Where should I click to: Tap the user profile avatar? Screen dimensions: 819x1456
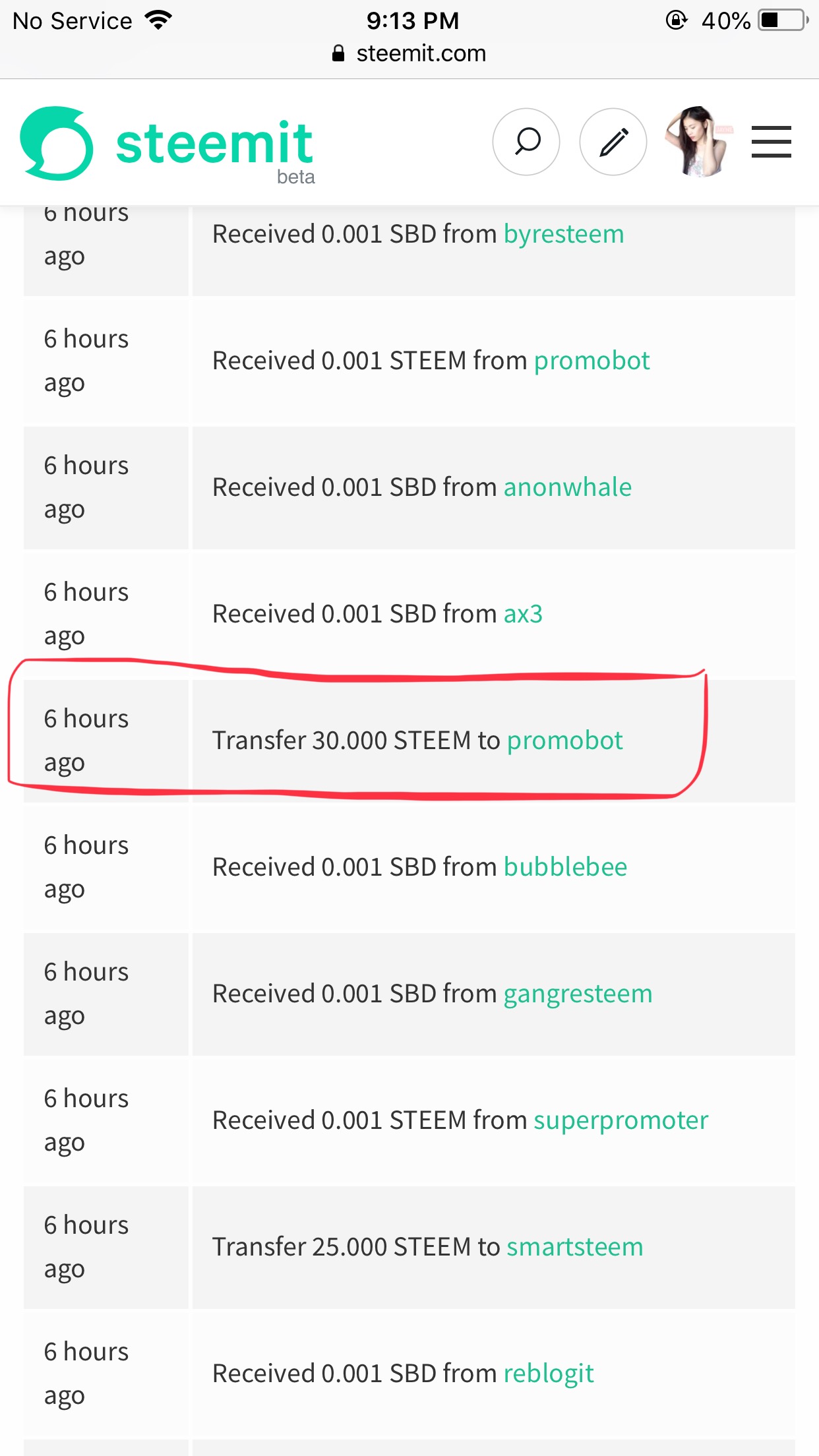tap(698, 142)
